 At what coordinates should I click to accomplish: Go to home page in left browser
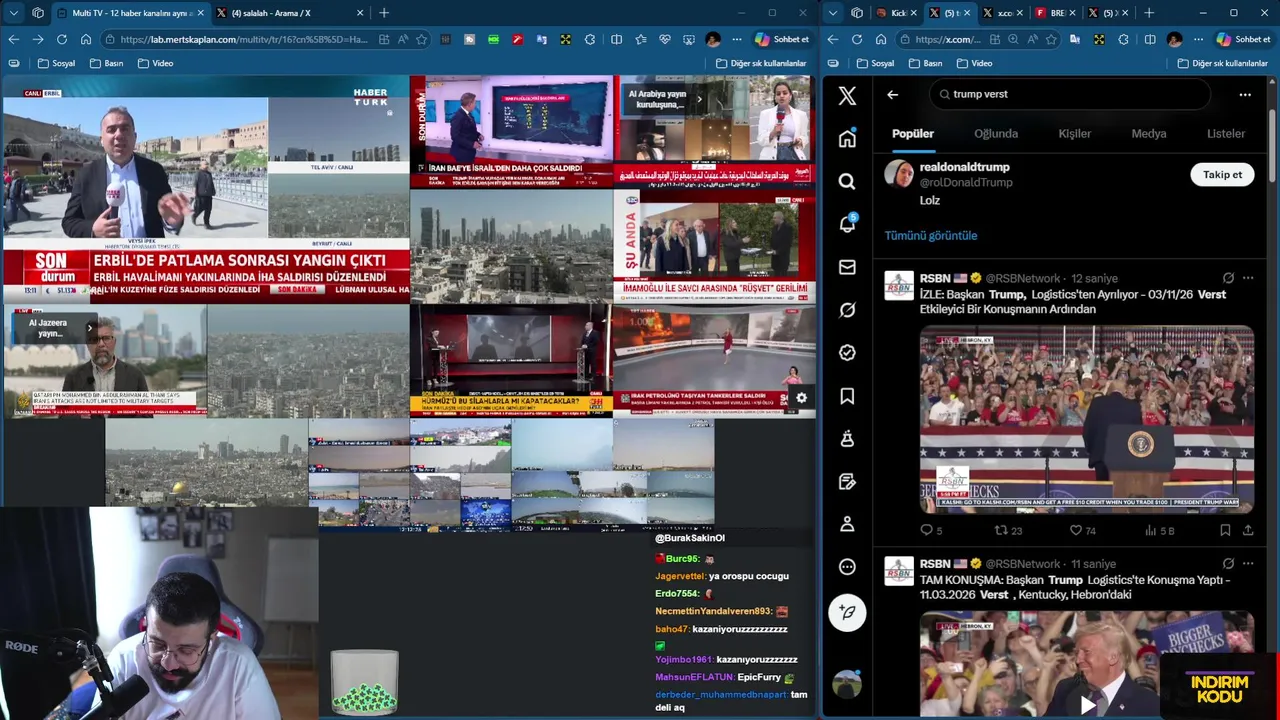(x=86, y=39)
